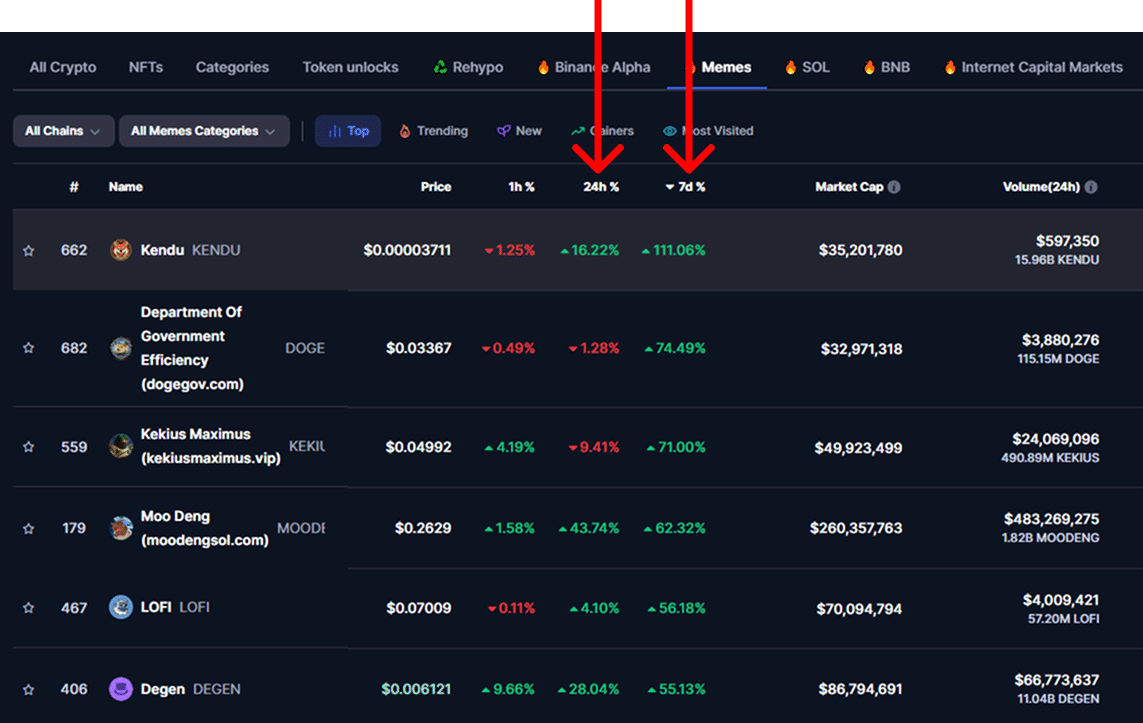Add Moo Deng to watchlist star
This screenshot has width=1143, height=723.
click(x=28, y=528)
